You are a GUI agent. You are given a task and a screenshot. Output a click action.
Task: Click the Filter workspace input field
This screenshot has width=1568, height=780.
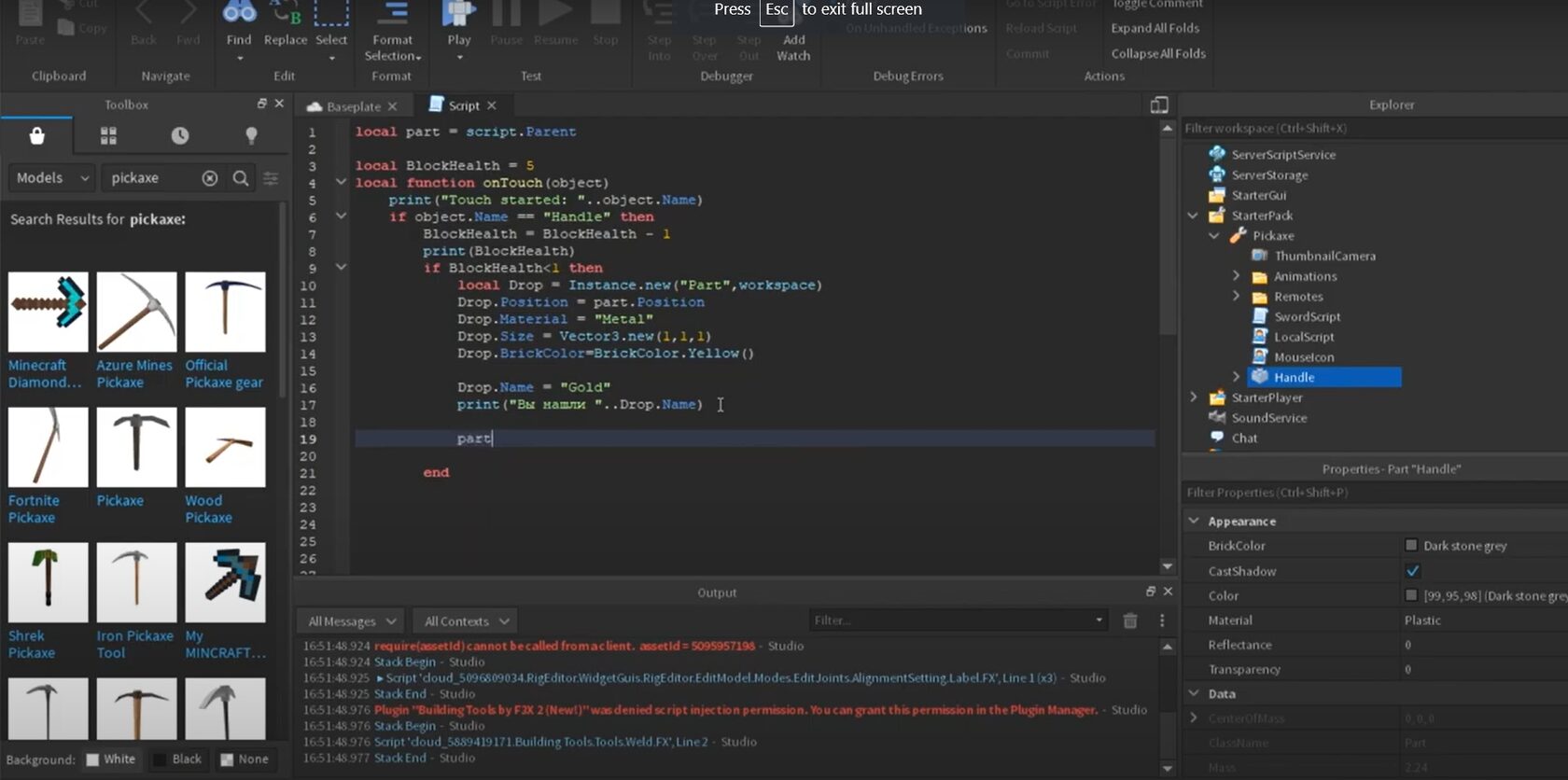click(x=1374, y=128)
